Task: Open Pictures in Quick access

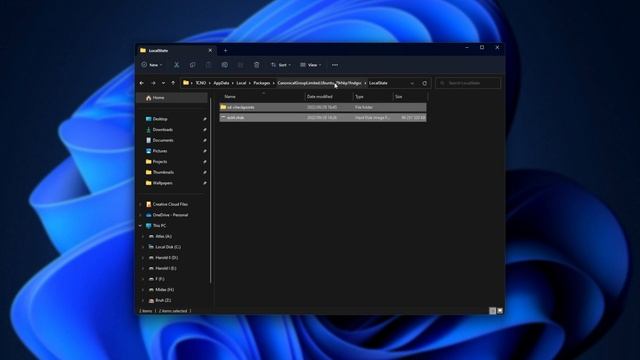Action: 160,151
